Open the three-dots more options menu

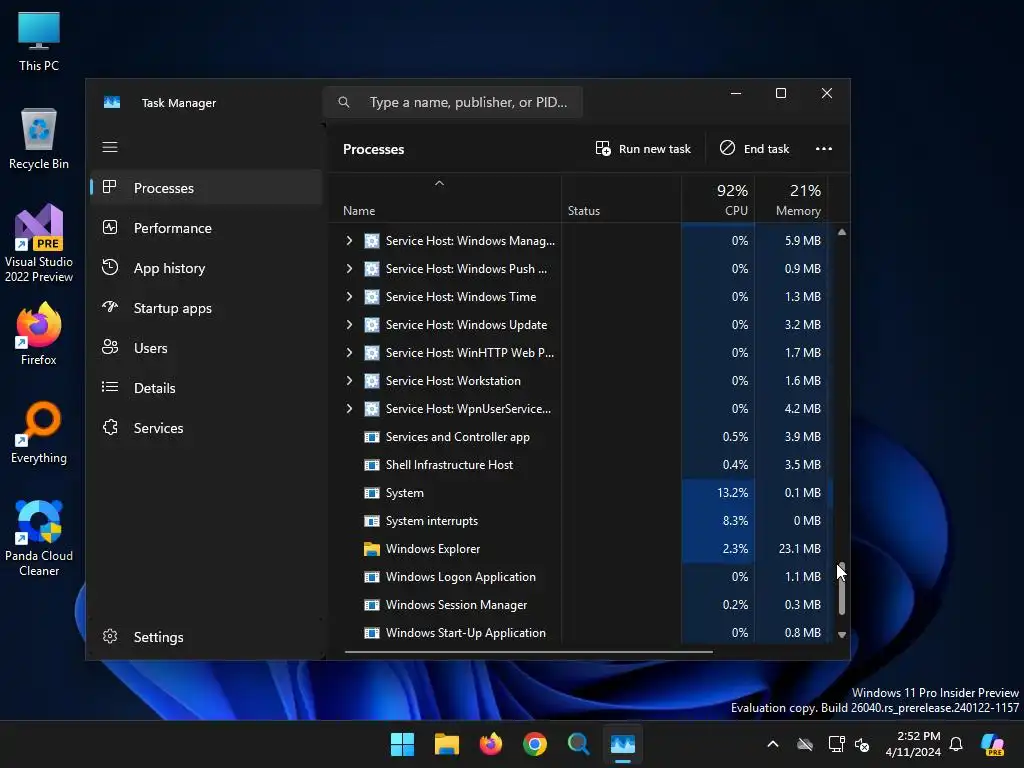coord(824,149)
